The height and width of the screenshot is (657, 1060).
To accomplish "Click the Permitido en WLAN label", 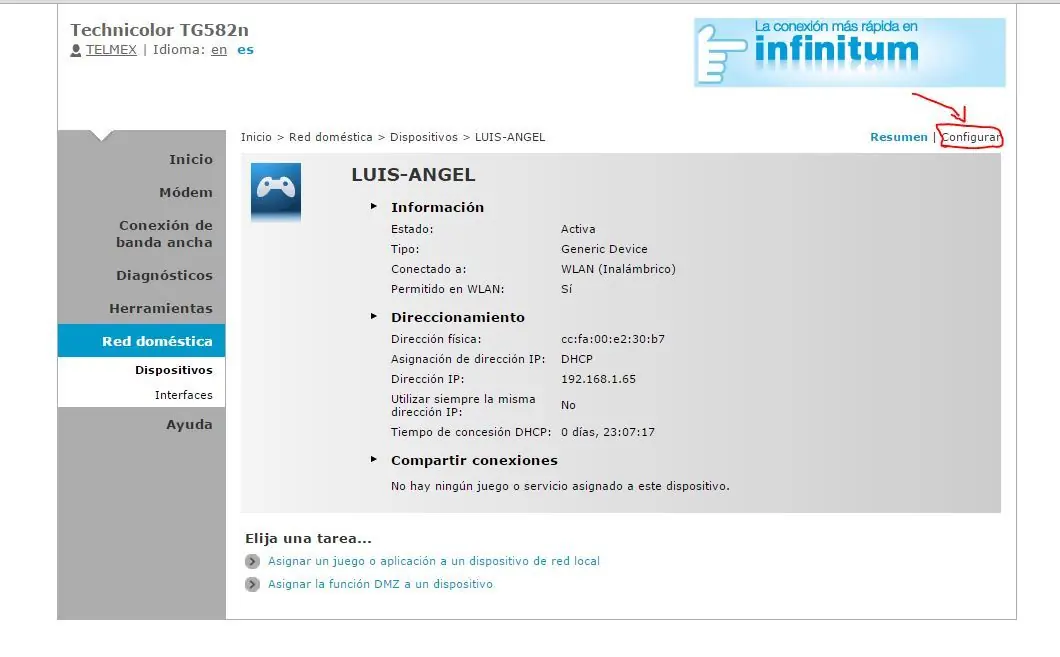I will pyautogui.click(x=448, y=289).
